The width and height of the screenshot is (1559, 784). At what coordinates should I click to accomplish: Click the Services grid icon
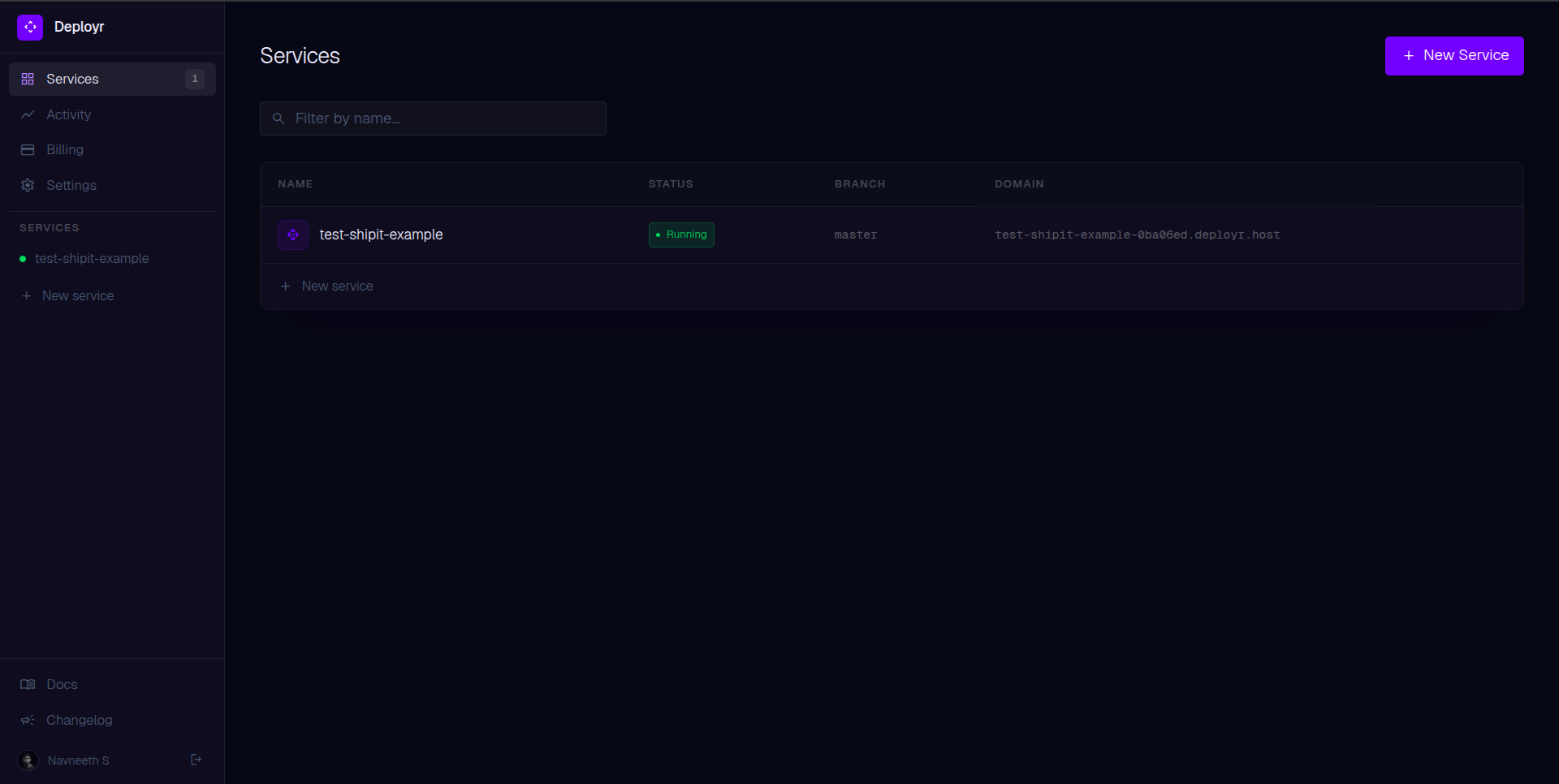[x=28, y=79]
